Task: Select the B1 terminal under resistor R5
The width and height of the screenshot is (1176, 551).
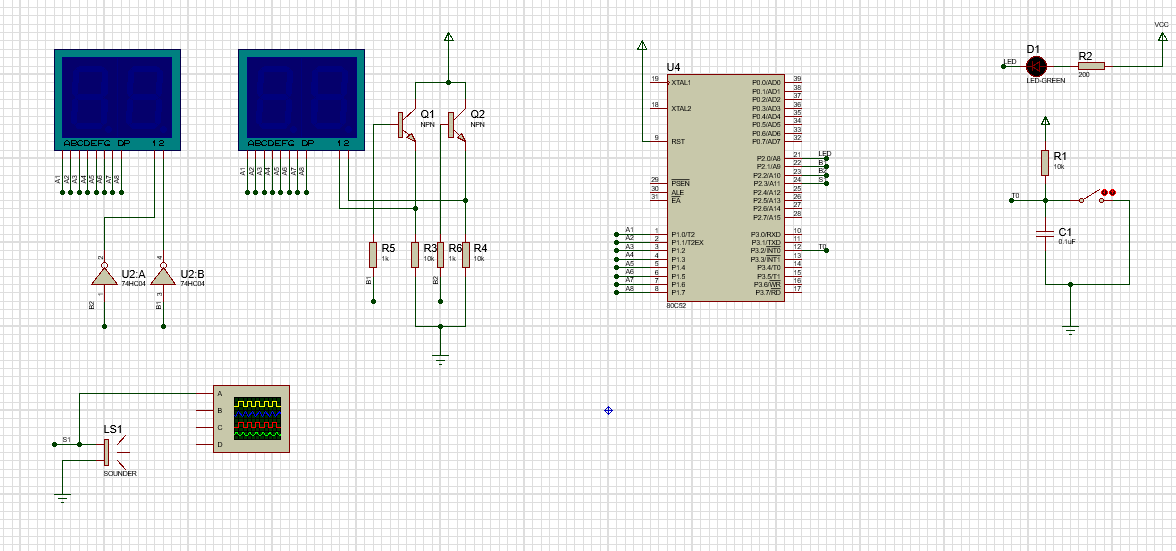Action: coord(373,301)
